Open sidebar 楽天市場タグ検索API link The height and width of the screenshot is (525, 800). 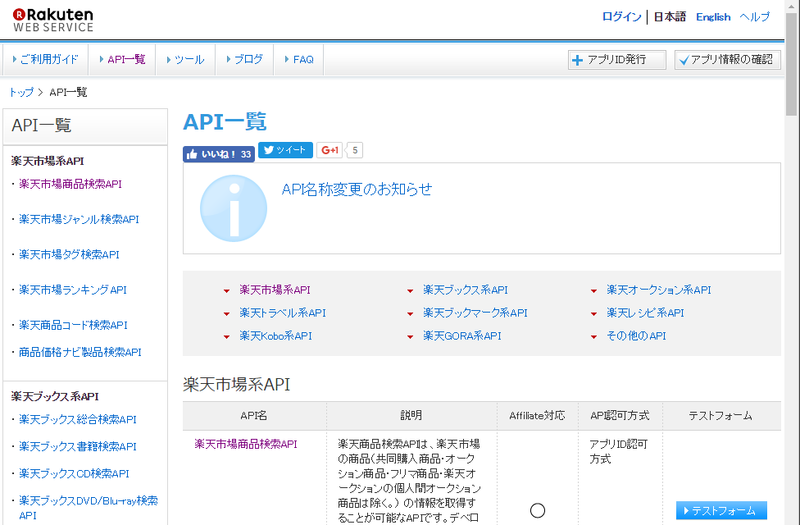click(x=69, y=255)
